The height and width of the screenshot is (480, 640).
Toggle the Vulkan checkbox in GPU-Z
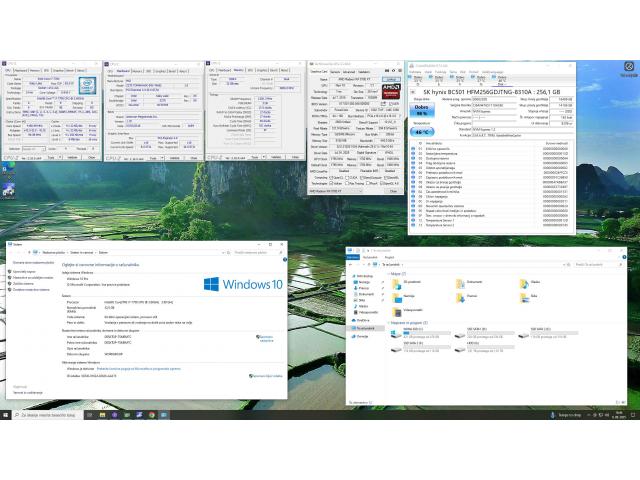click(x=331, y=183)
